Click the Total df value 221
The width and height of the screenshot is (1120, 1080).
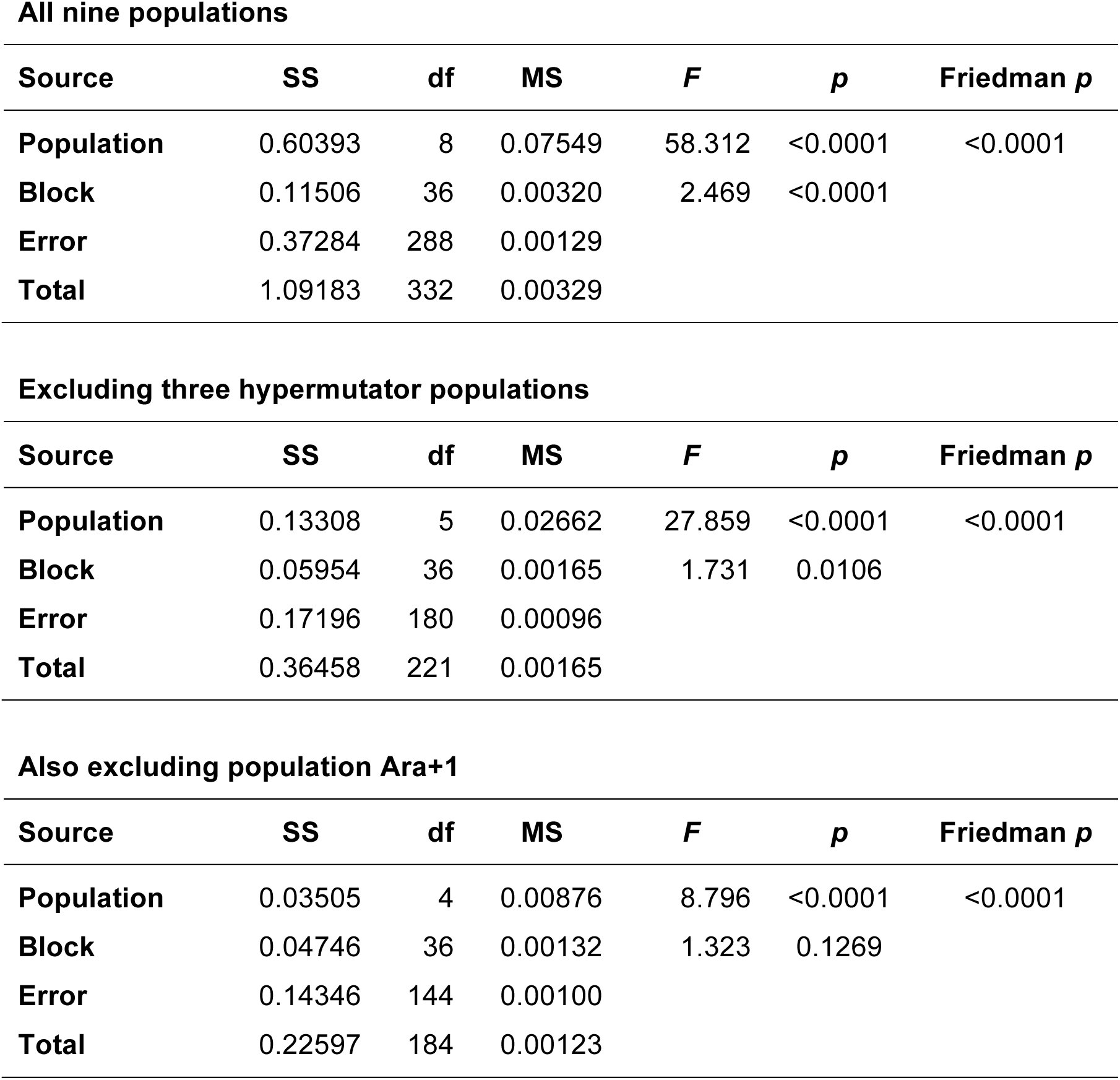coord(430,668)
